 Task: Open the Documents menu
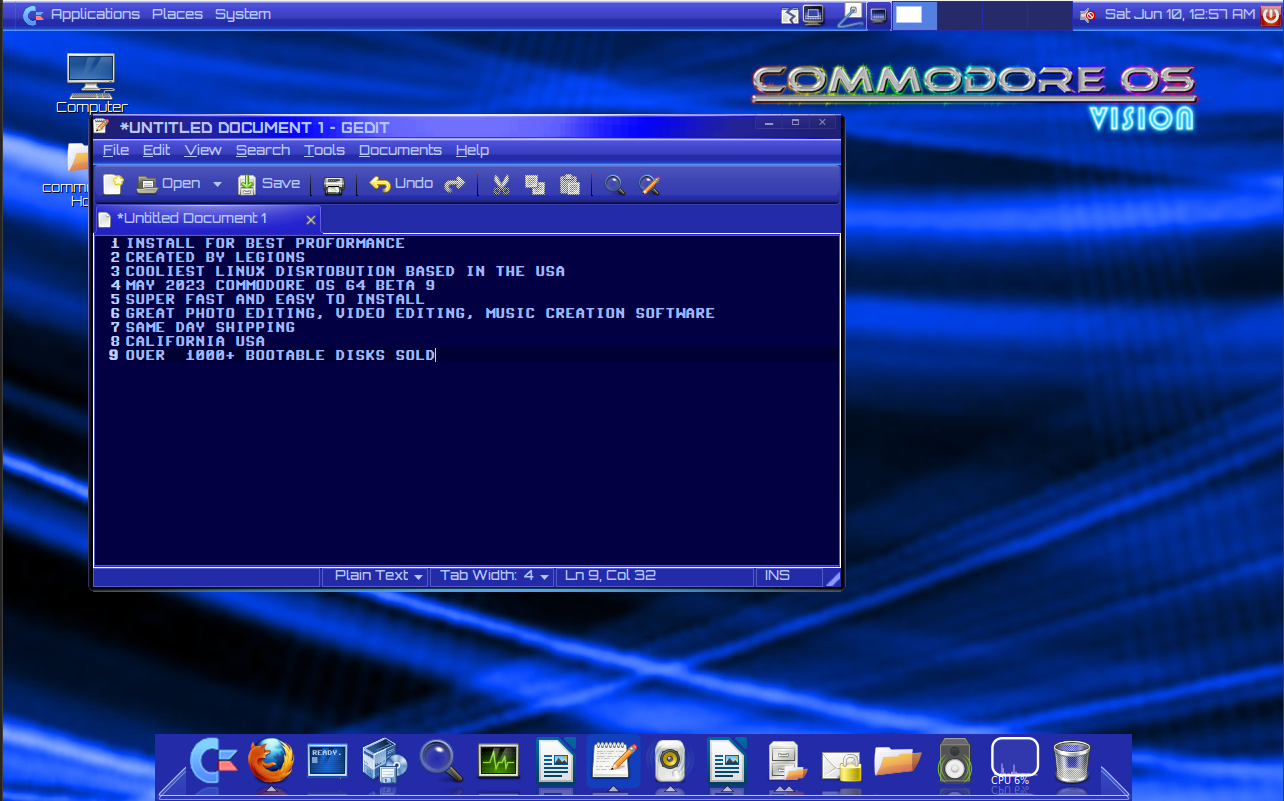coord(400,150)
